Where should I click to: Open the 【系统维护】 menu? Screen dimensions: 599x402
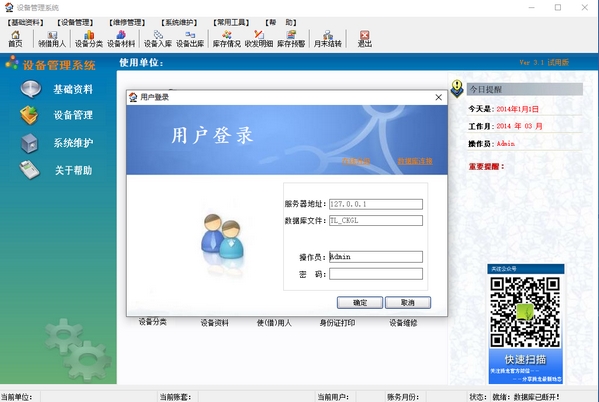179,23
